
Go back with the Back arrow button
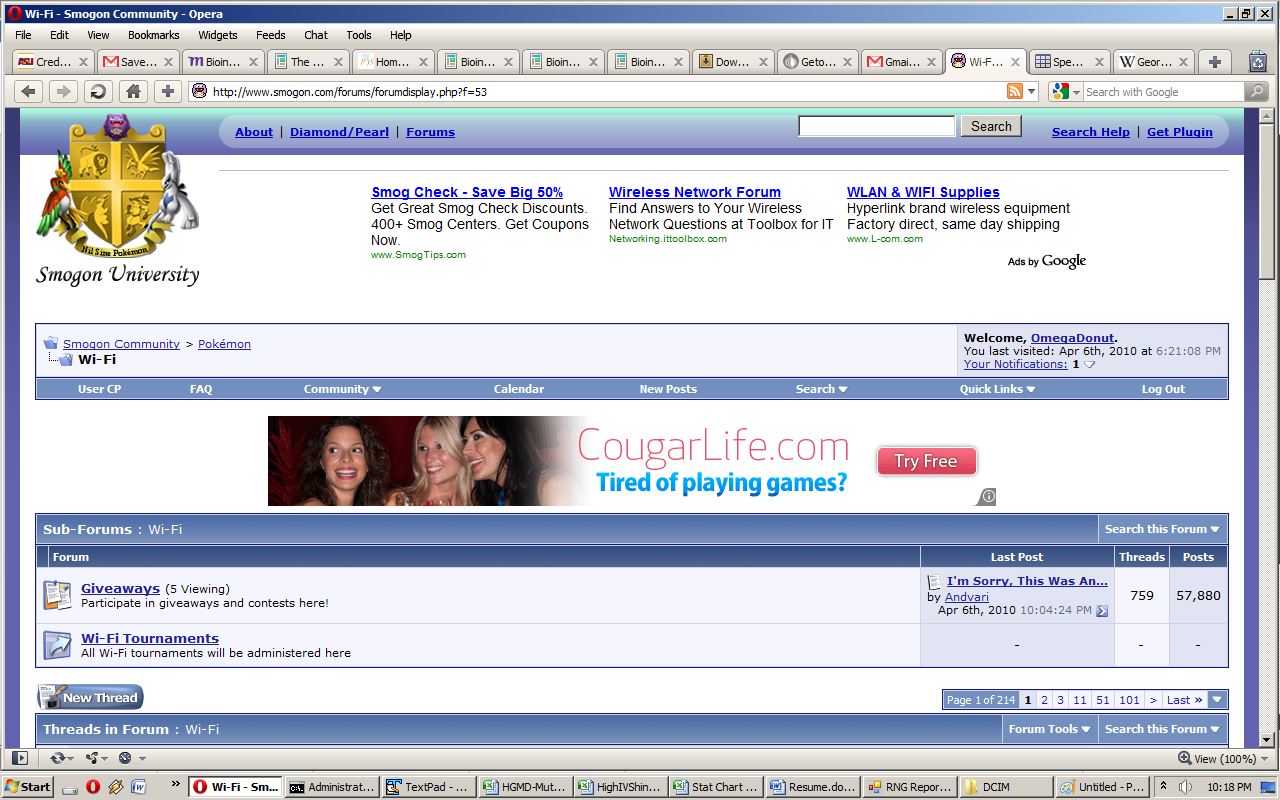coord(29,92)
